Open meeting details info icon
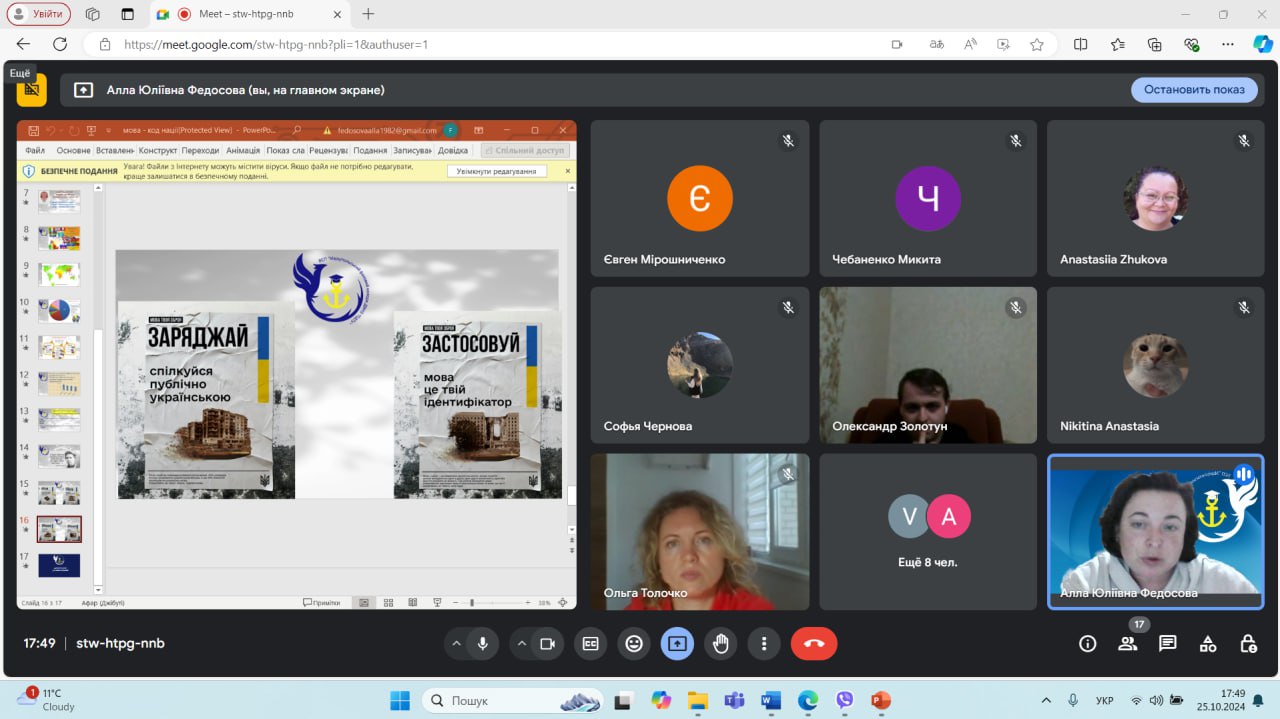Viewport: 1280px width, 719px height. pos(1088,643)
